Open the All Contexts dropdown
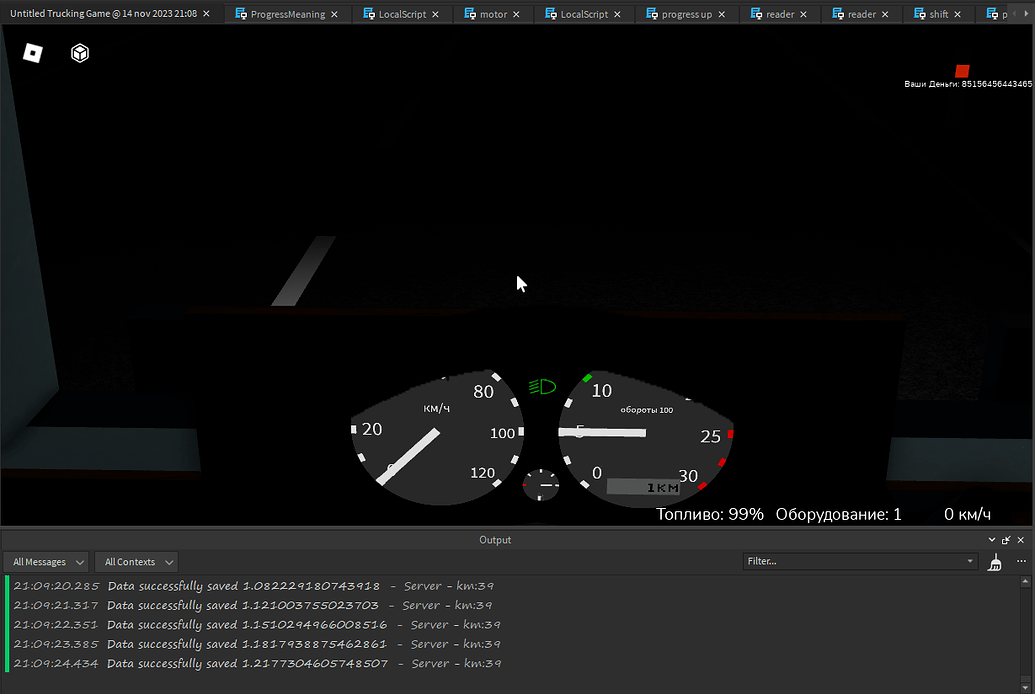 pyautogui.click(x=136, y=562)
